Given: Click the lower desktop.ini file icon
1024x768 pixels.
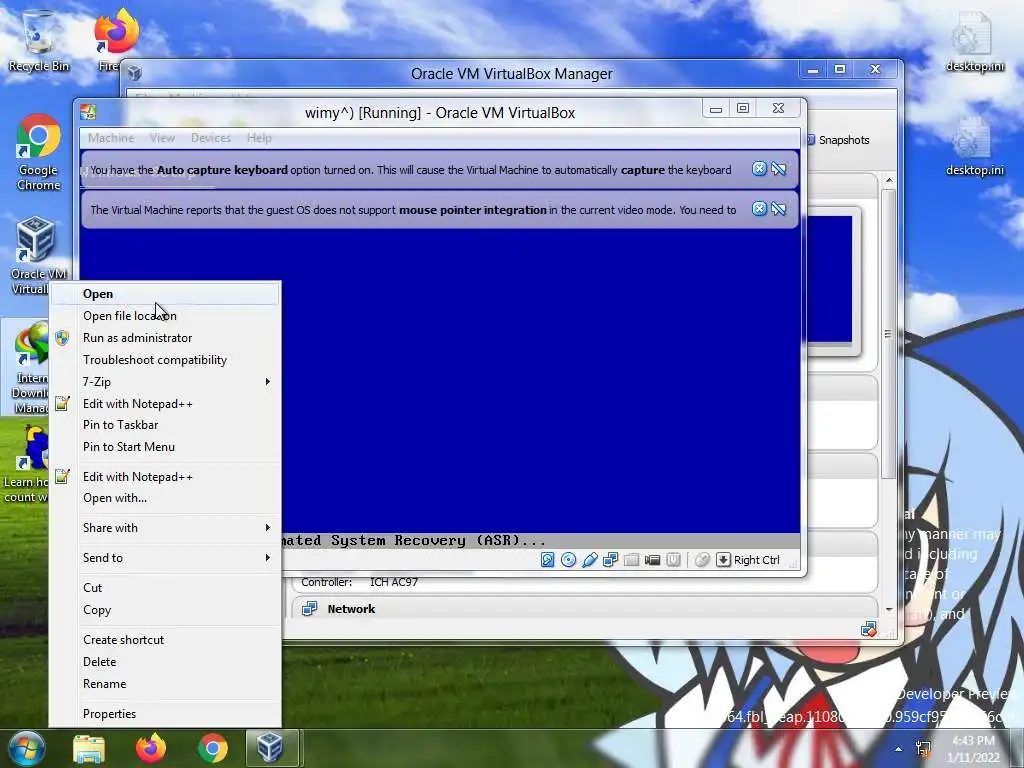Looking at the screenshot, I should (x=974, y=146).
